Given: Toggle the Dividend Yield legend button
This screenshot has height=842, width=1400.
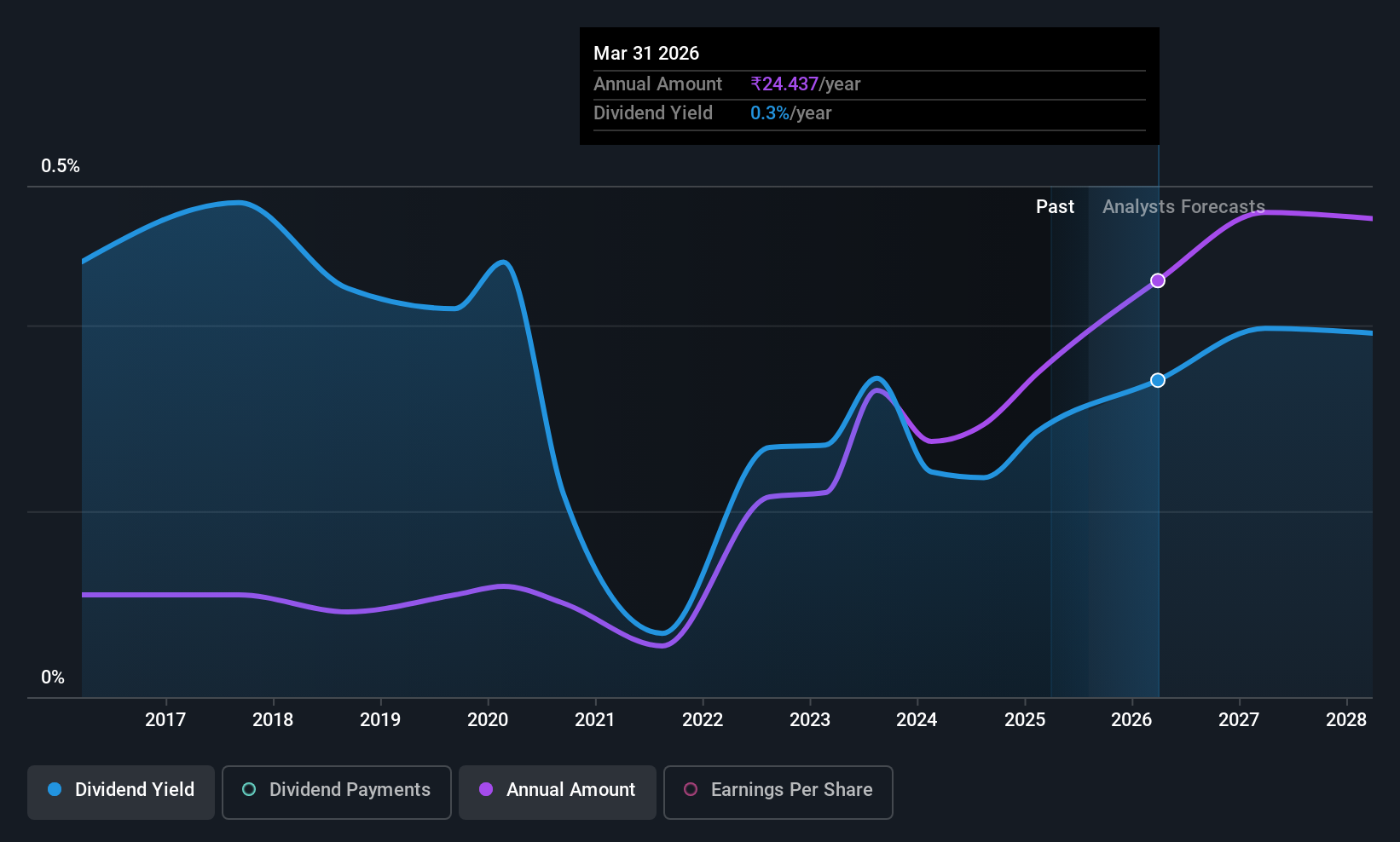Looking at the screenshot, I should (121, 793).
